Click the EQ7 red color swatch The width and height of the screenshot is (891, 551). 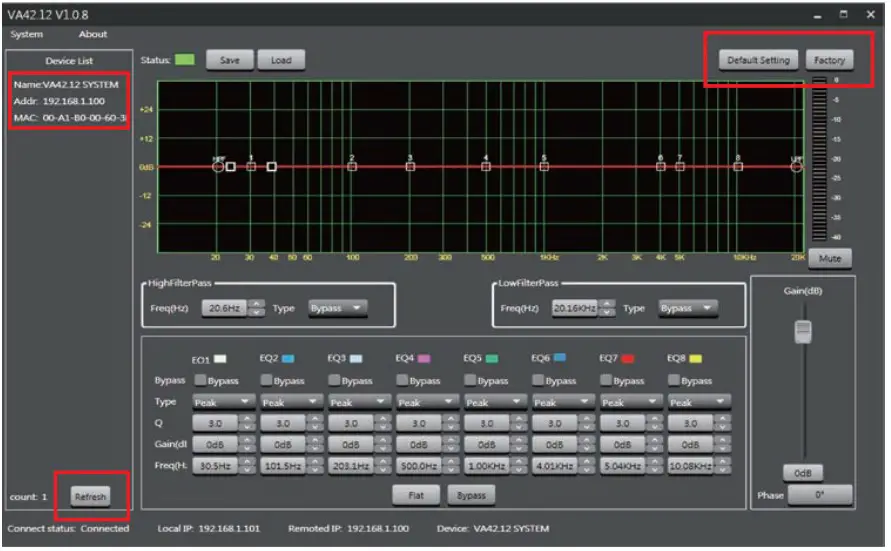(627, 358)
